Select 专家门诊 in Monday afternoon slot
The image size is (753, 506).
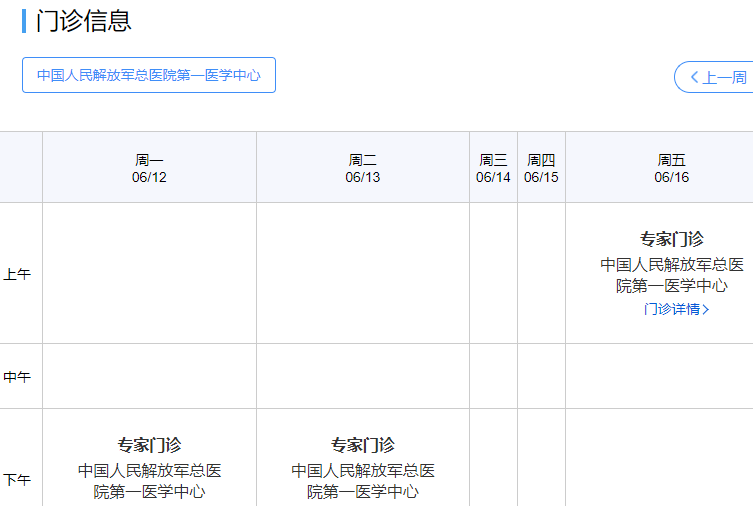[149, 445]
